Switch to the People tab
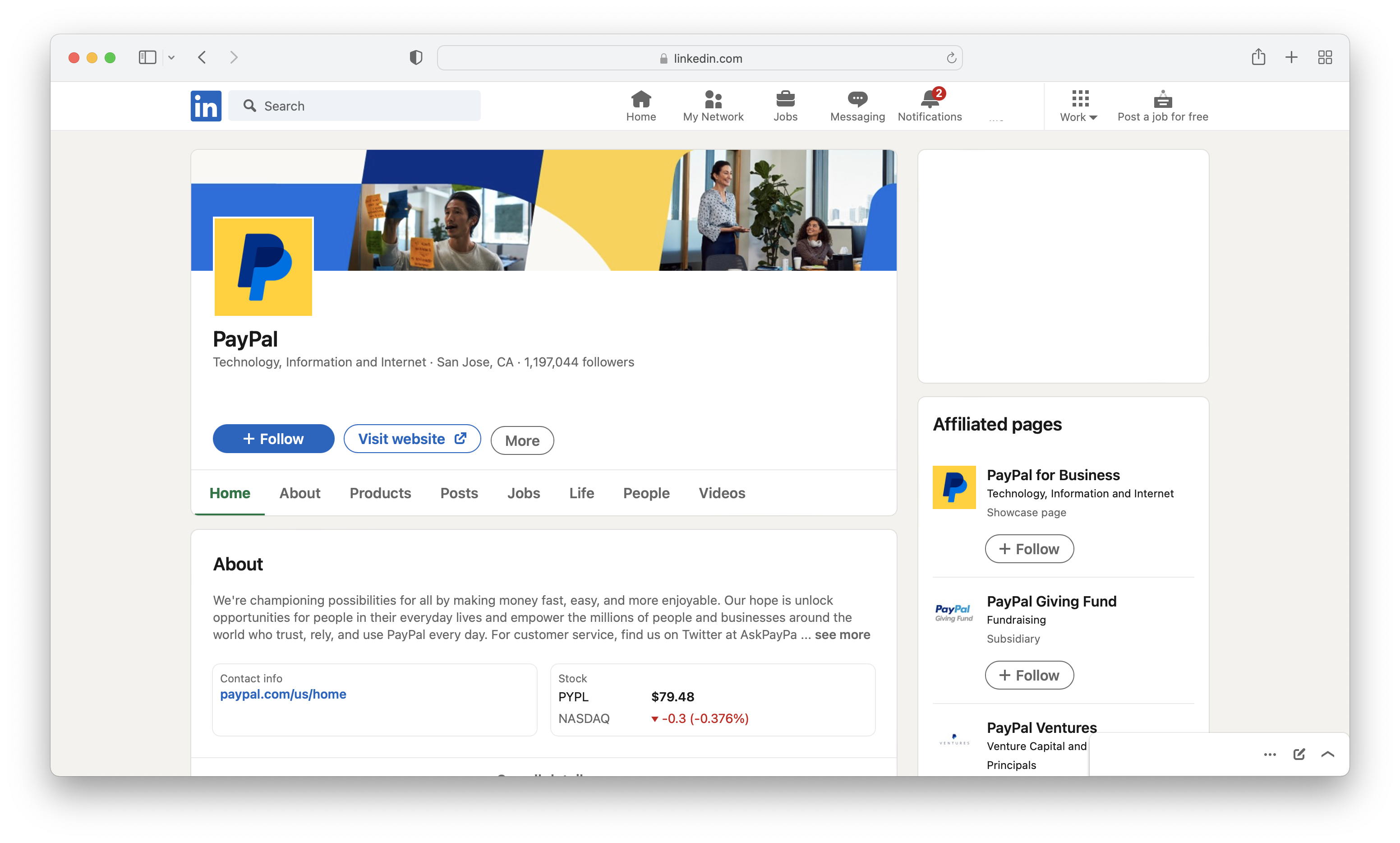1400x843 pixels. click(646, 493)
